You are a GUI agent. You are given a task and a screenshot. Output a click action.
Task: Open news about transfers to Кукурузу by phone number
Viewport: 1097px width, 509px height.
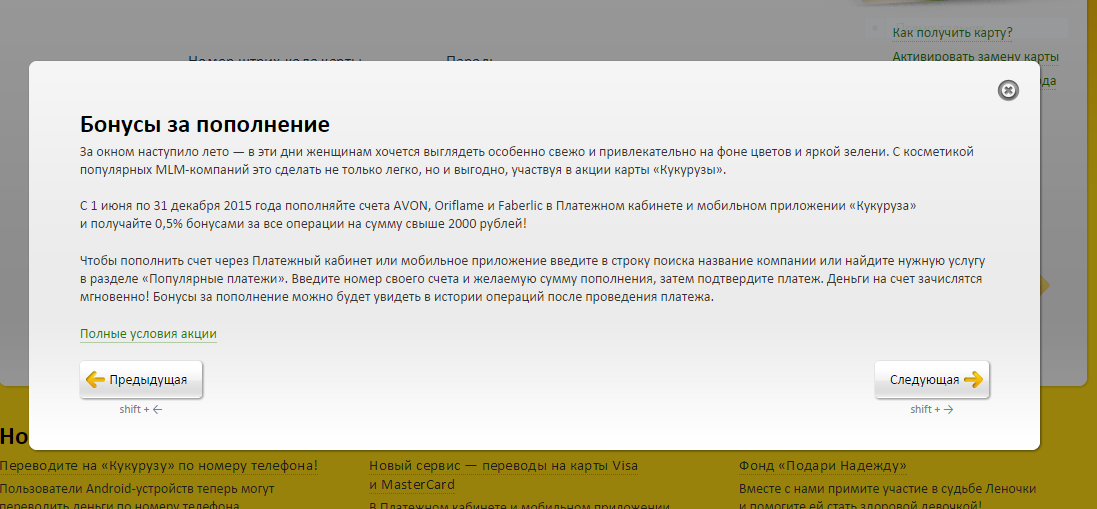click(x=159, y=466)
